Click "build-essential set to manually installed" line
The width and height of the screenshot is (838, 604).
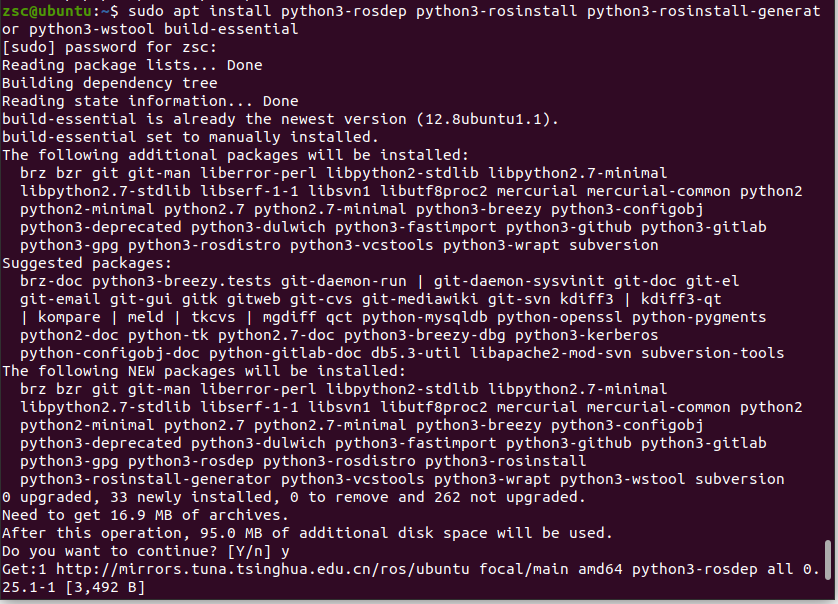click(x=190, y=137)
